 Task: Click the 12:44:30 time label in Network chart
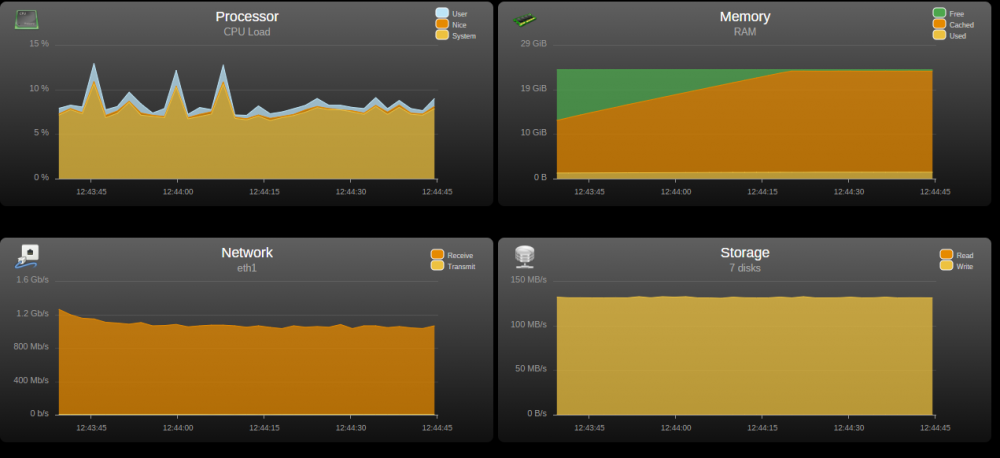pyautogui.click(x=351, y=428)
